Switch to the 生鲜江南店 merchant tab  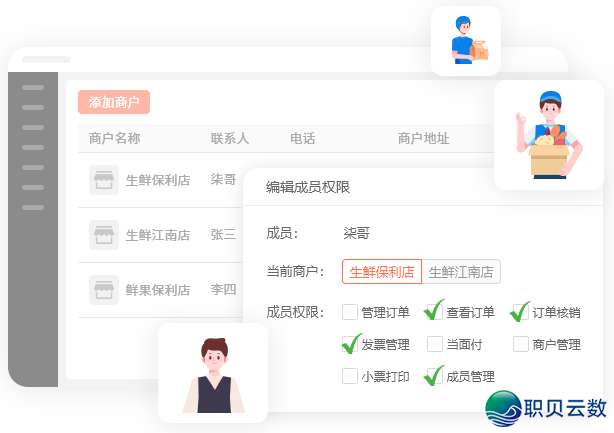pyautogui.click(x=461, y=271)
